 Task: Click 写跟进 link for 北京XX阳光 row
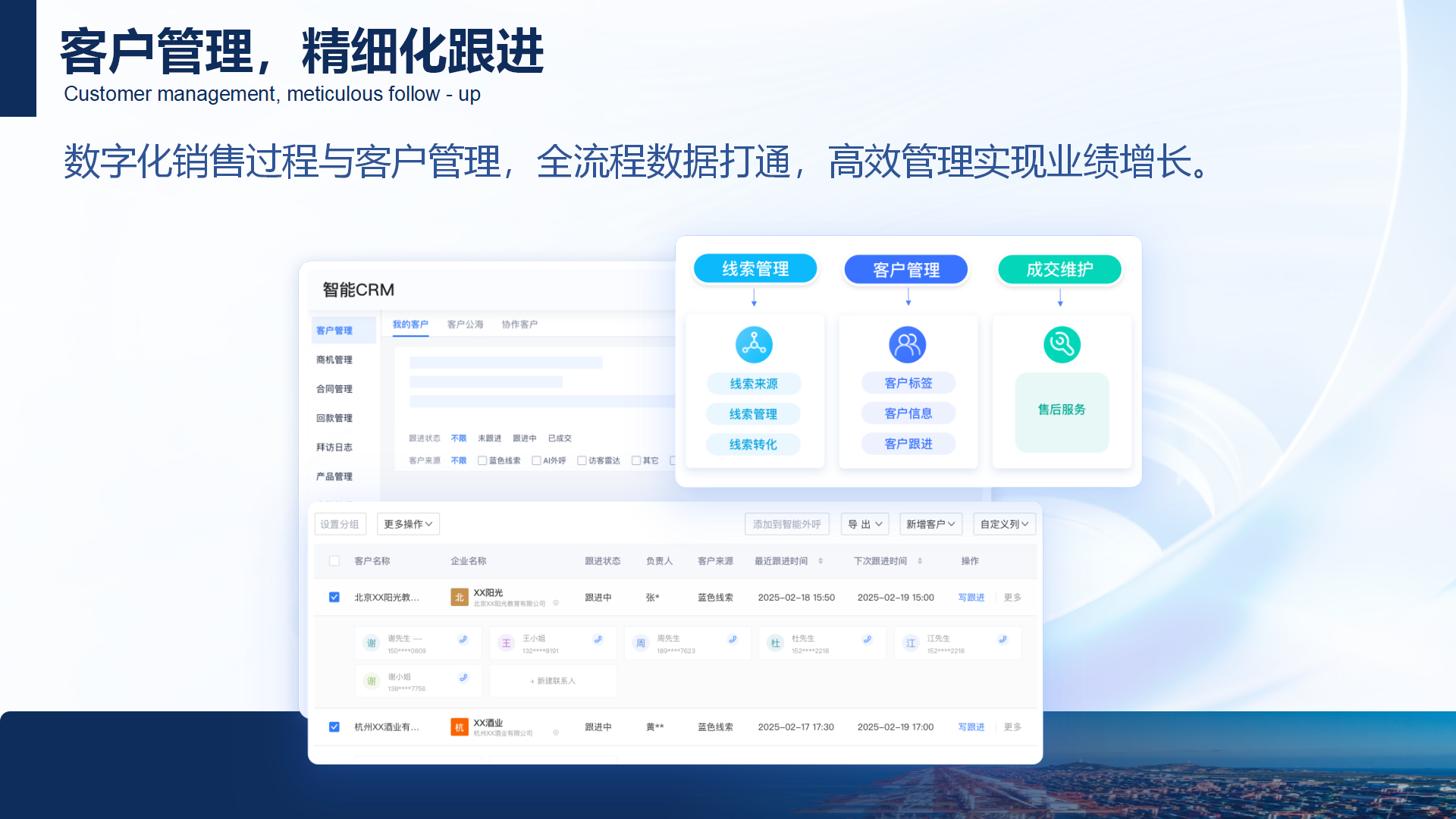pyautogui.click(x=971, y=598)
